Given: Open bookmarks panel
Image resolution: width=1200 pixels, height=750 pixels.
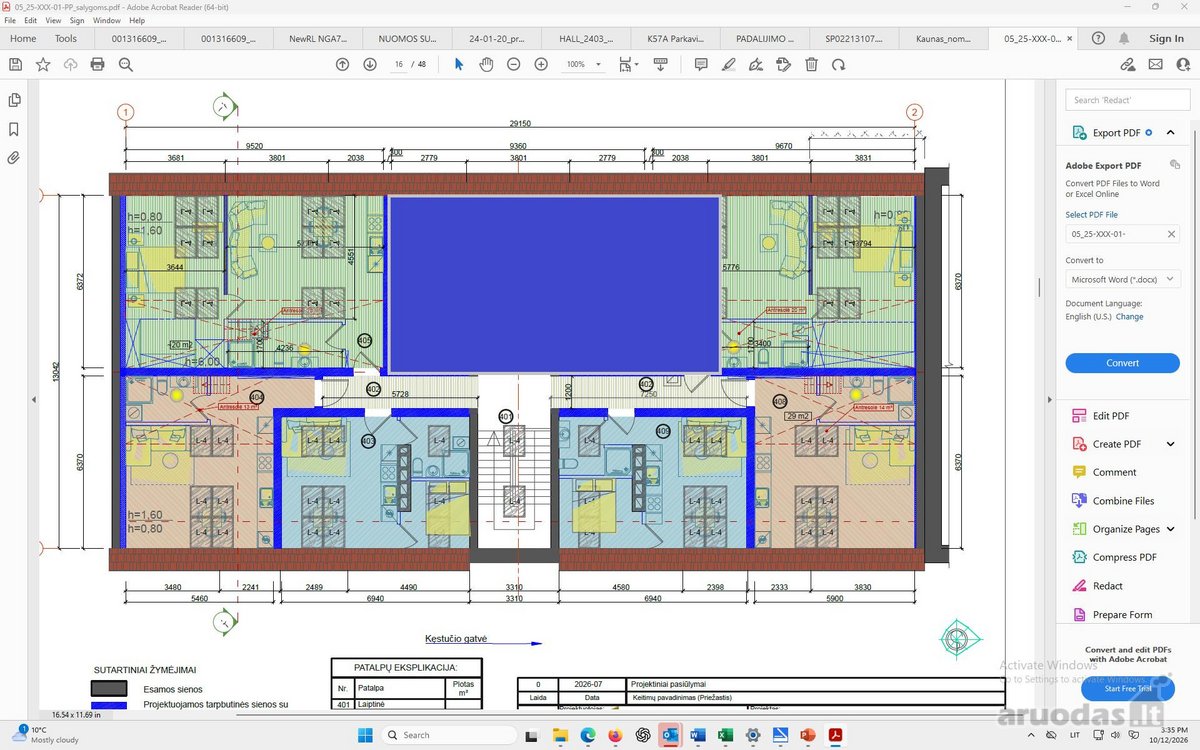Looking at the screenshot, I should click(x=14, y=129).
